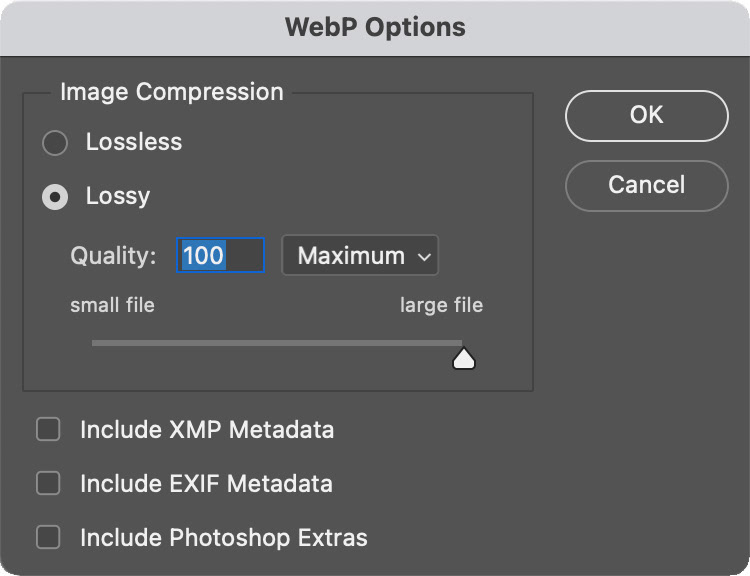The height and width of the screenshot is (576, 750).
Task: Tick the Include EXIF Metadata checkbox
Action: pos(48,484)
